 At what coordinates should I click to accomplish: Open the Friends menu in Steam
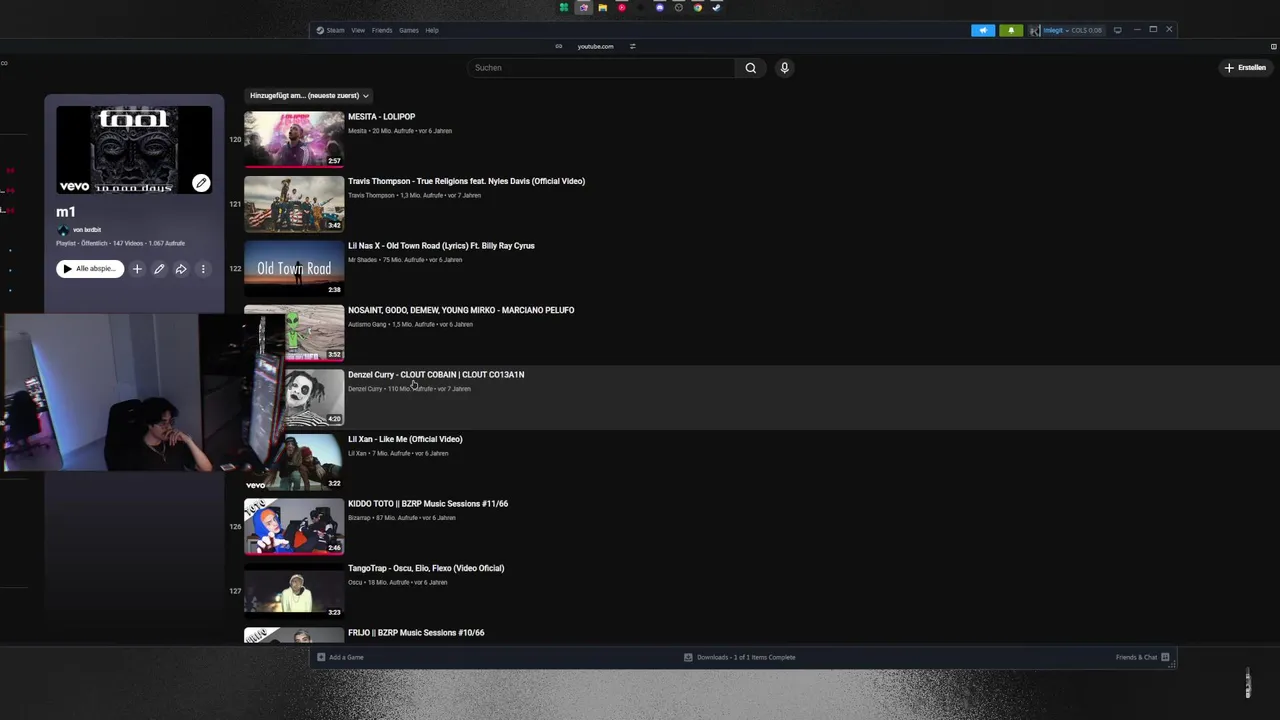tap(382, 30)
